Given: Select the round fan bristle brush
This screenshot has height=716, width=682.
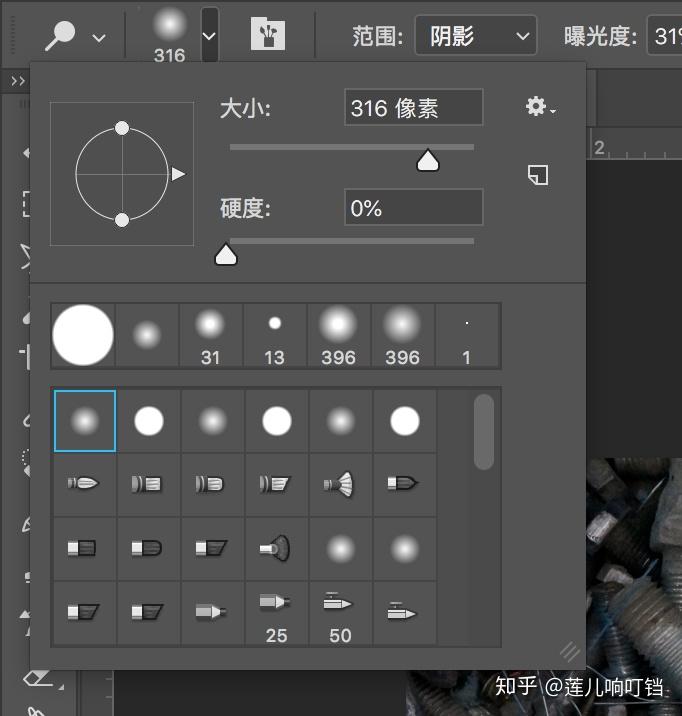Looking at the screenshot, I should [x=341, y=484].
